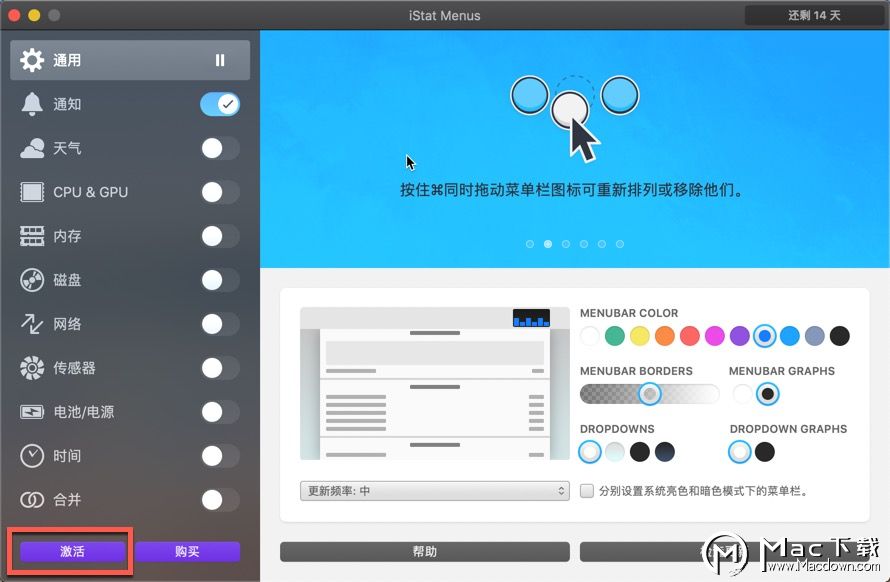
Task: Choose yellow menubar color
Action: (x=640, y=336)
